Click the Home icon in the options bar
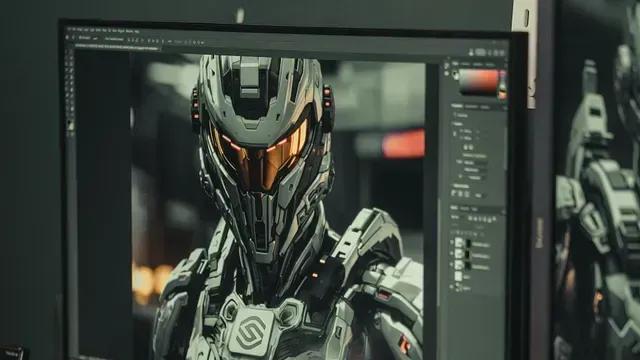 tap(67, 38)
